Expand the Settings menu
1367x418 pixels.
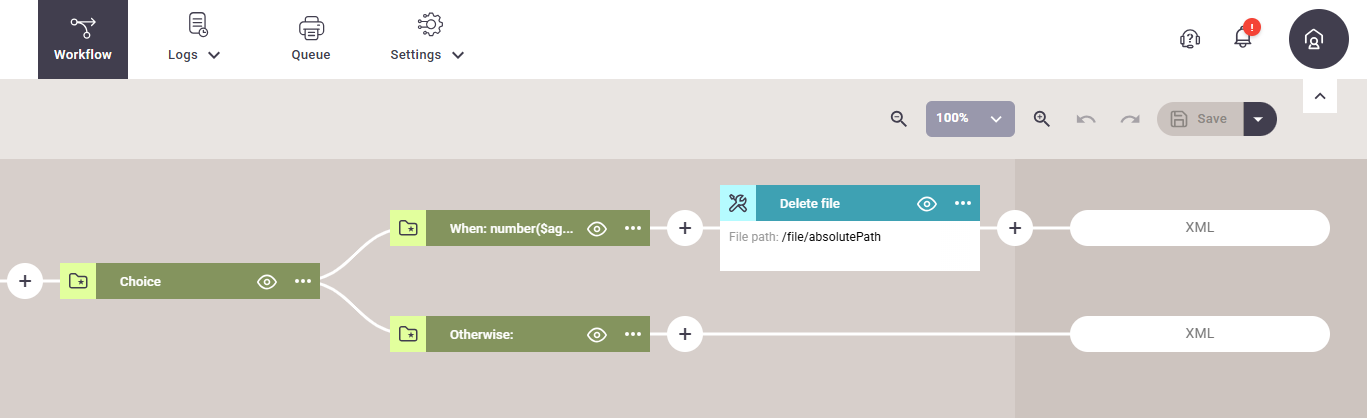point(428,40)
